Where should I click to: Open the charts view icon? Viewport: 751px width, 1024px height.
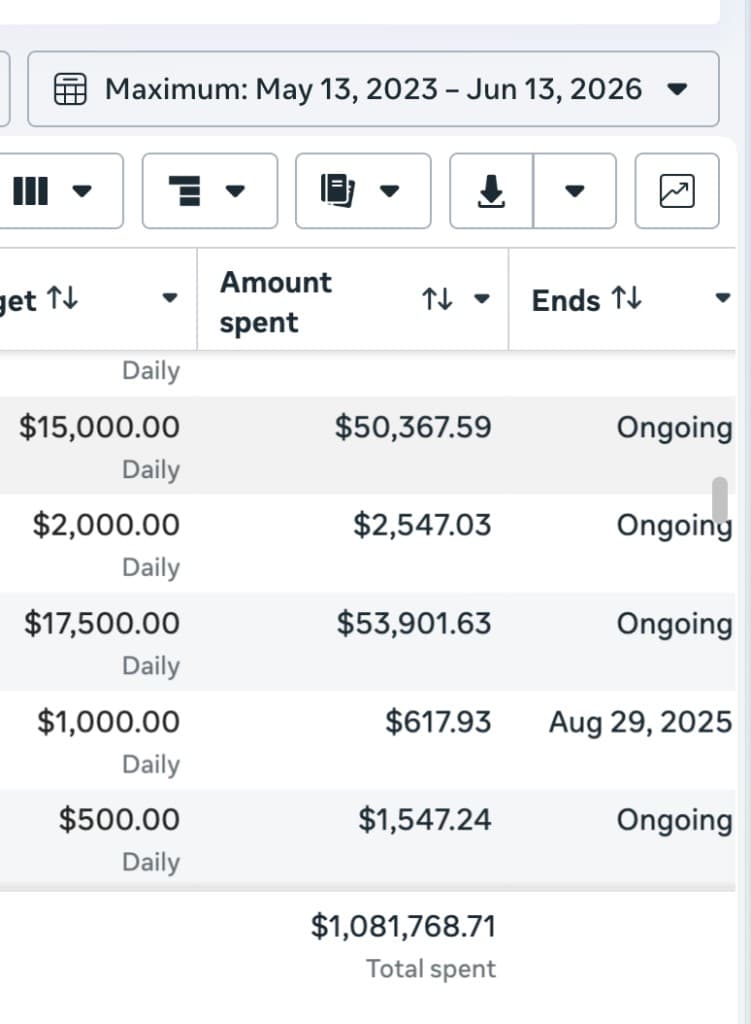click(x=677, y=191)
